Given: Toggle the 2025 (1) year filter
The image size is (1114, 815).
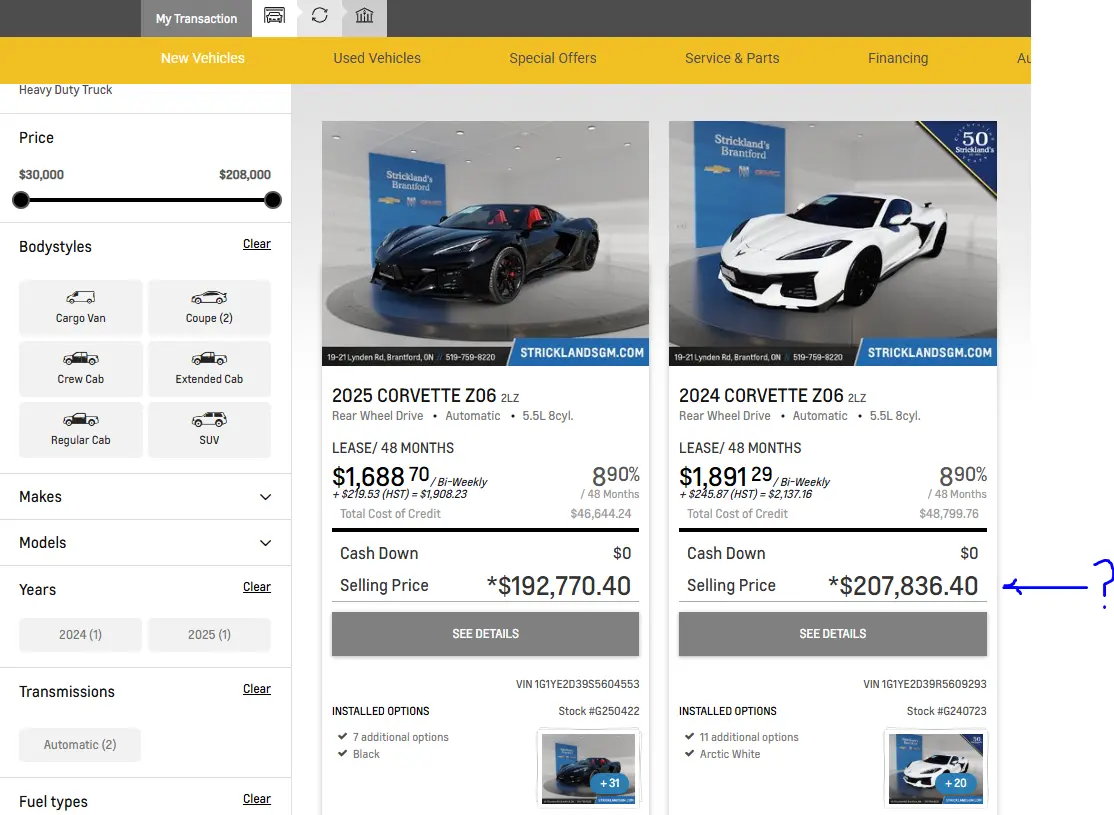Looking at the screenshot, I should click(209, 635).
